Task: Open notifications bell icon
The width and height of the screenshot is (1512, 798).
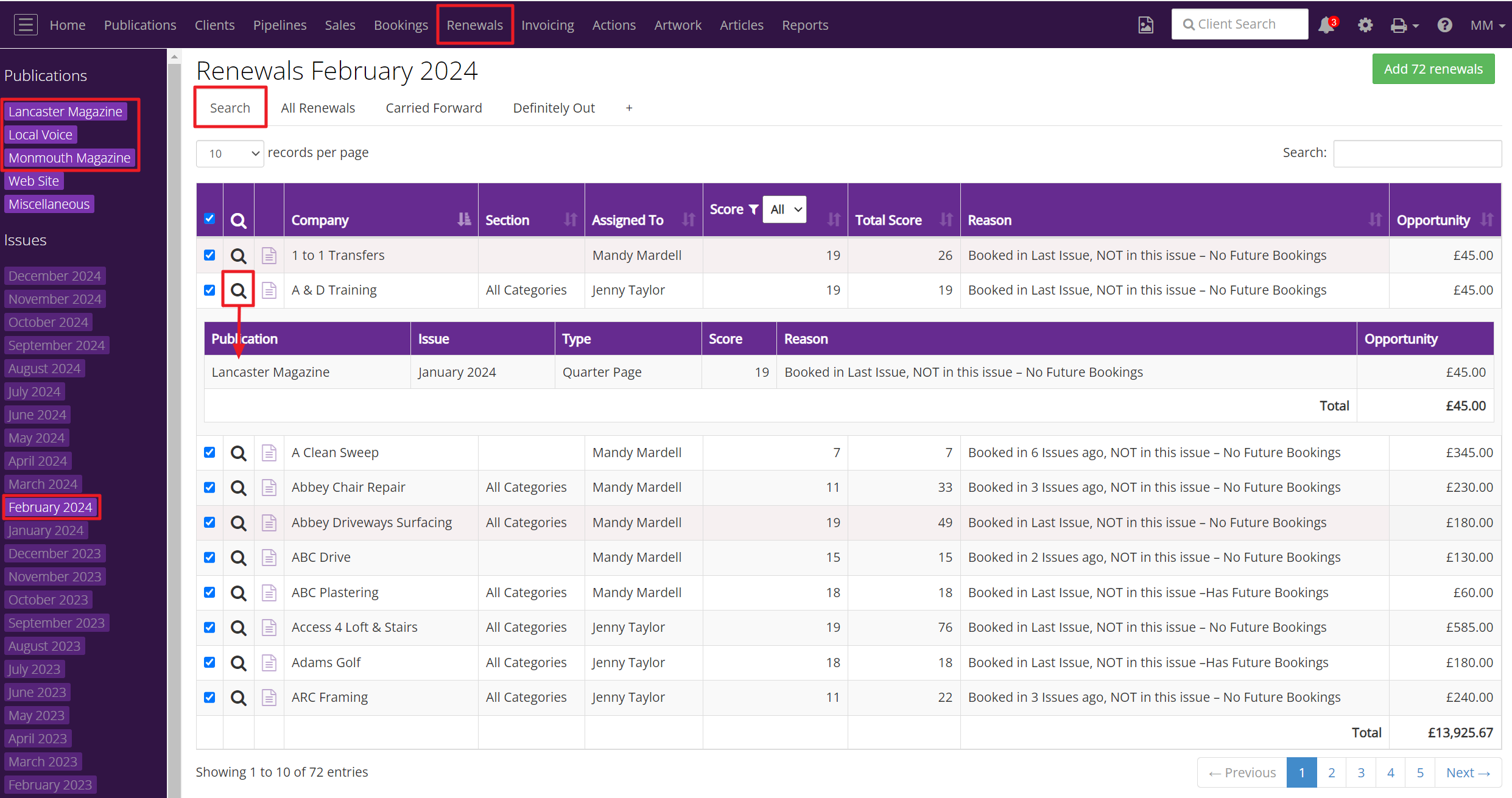Action: point(1326,25)
